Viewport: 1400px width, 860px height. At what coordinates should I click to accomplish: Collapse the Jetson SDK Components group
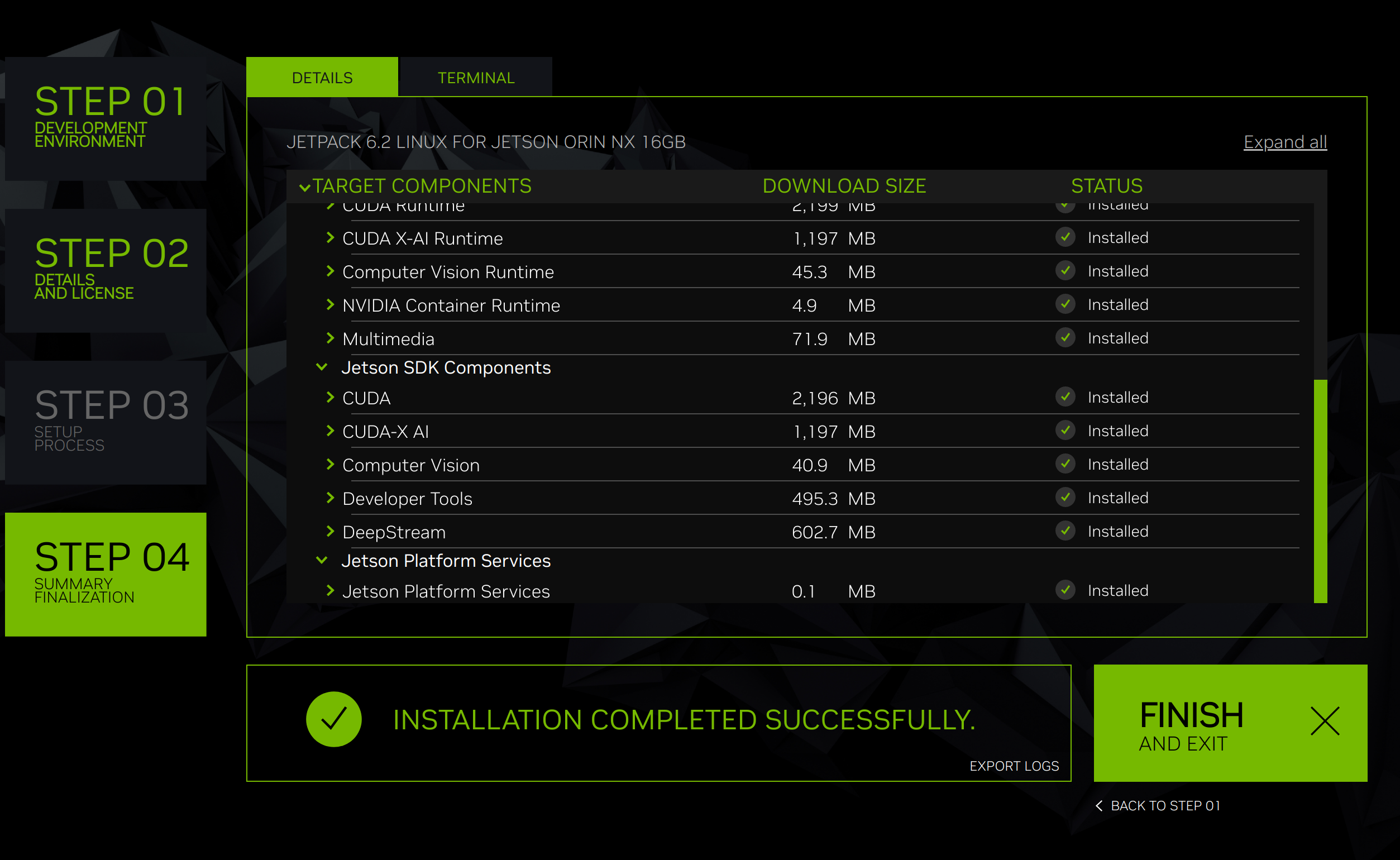click(322, 367)
